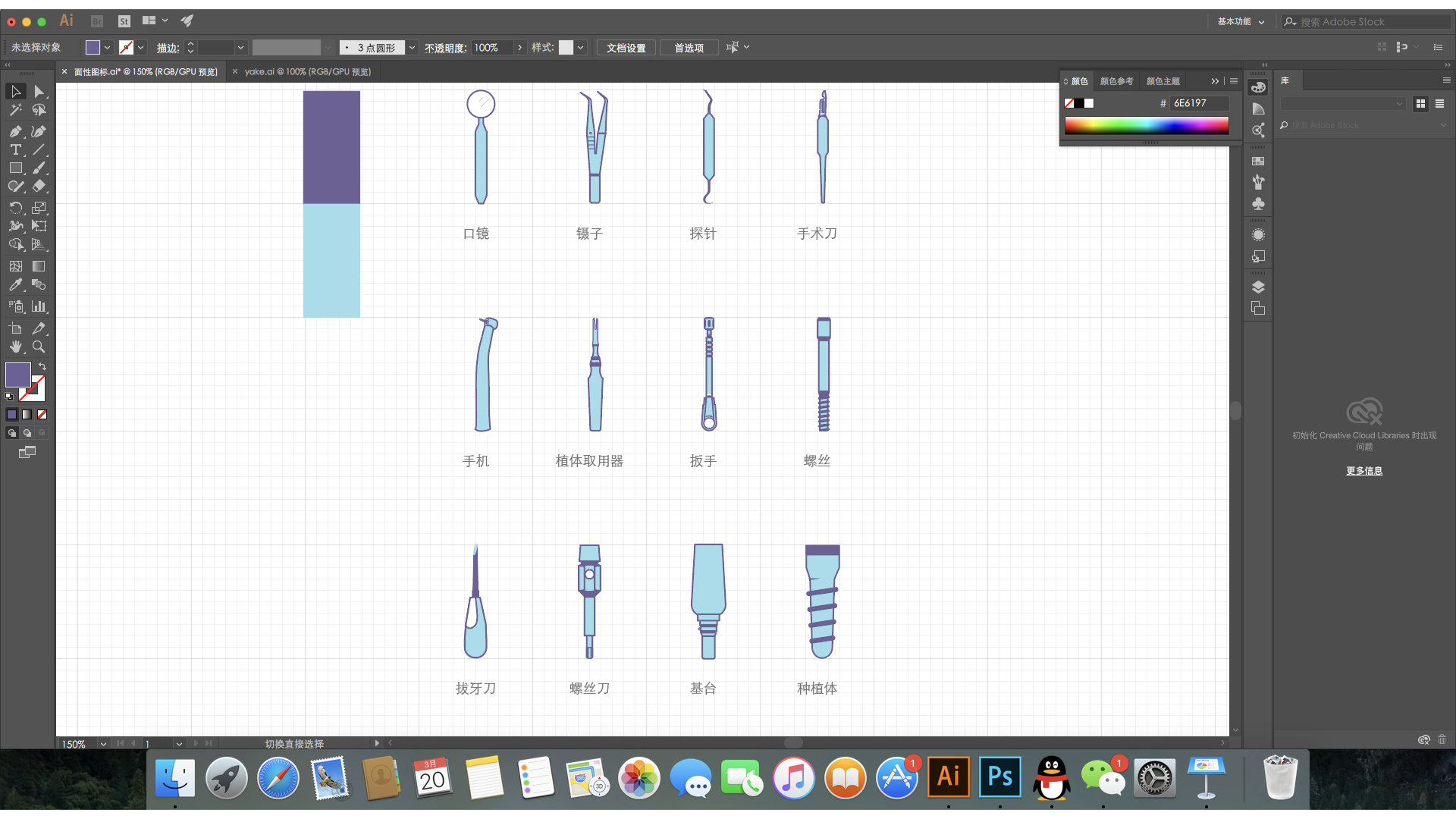Select the Rotate tool

15,207
